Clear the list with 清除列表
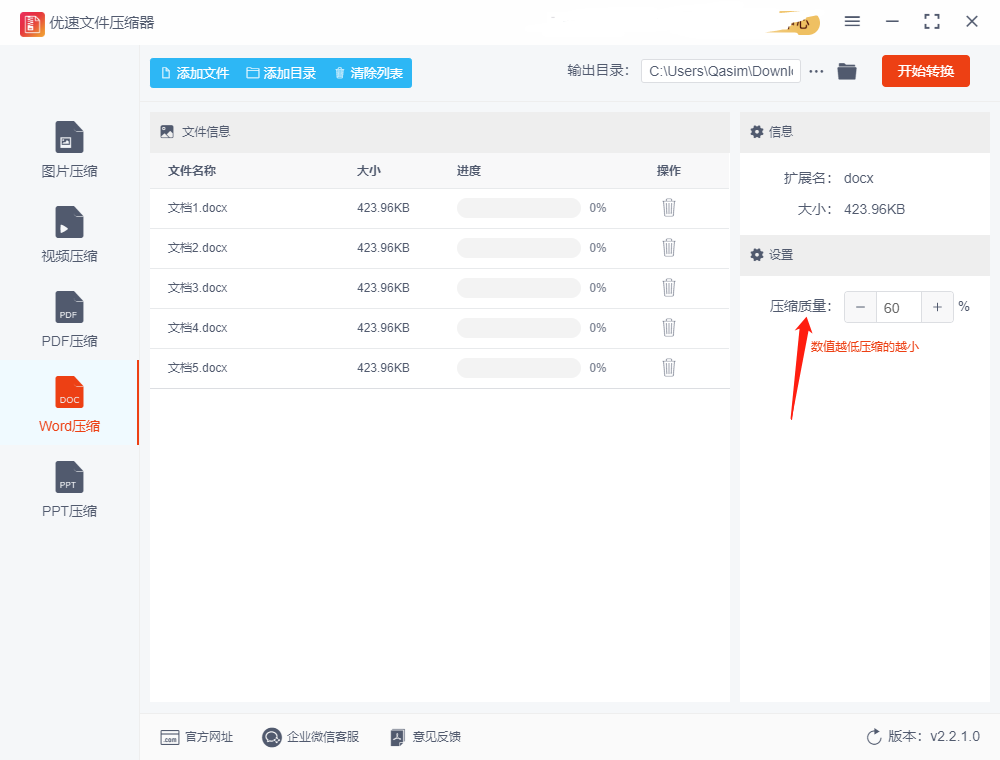Image resolution: width=1000 pixels, height=760 pixels. tap(369, 73)
